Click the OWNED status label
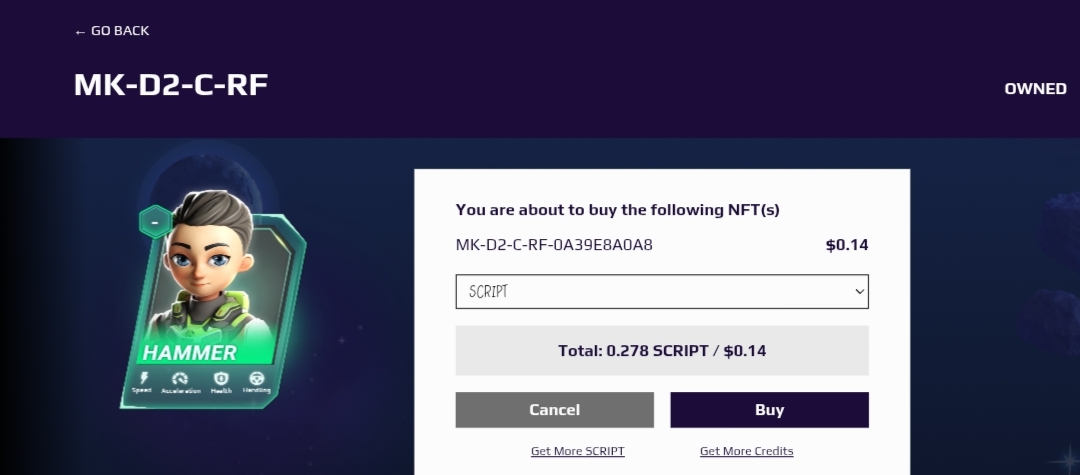Viewport: 1080px width, 475px height. [1035, 89]
